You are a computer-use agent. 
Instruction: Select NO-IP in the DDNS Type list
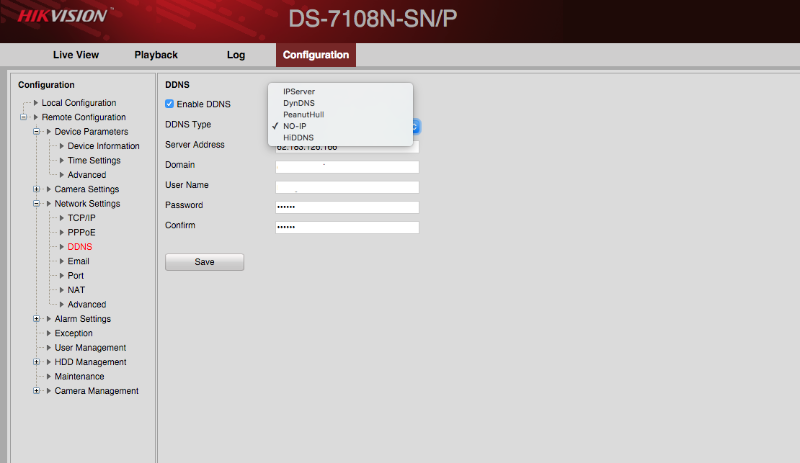coord(294,126)
